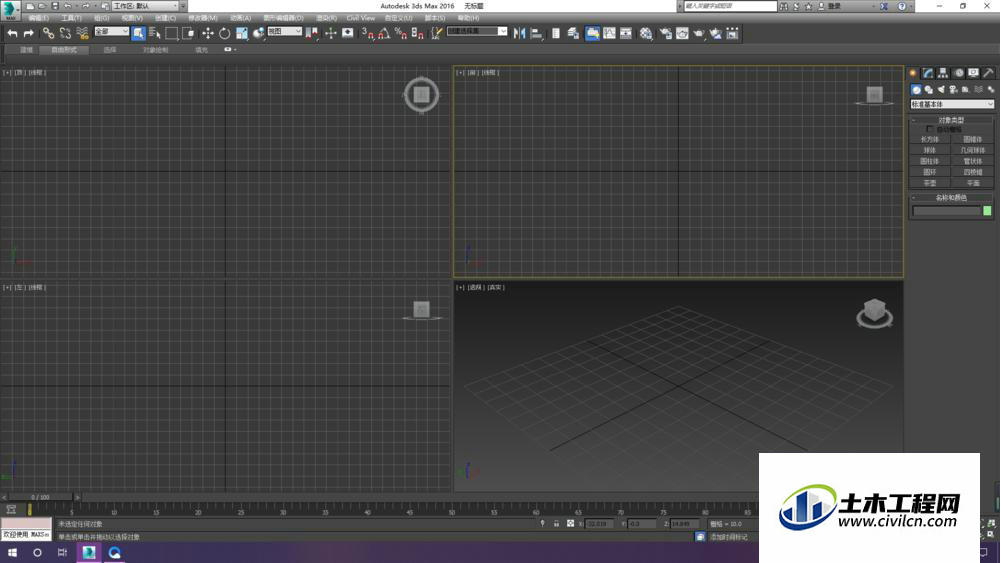Select Shapes category in Create panel
The image size is (1000, 563).
click(x=929, y=90)
